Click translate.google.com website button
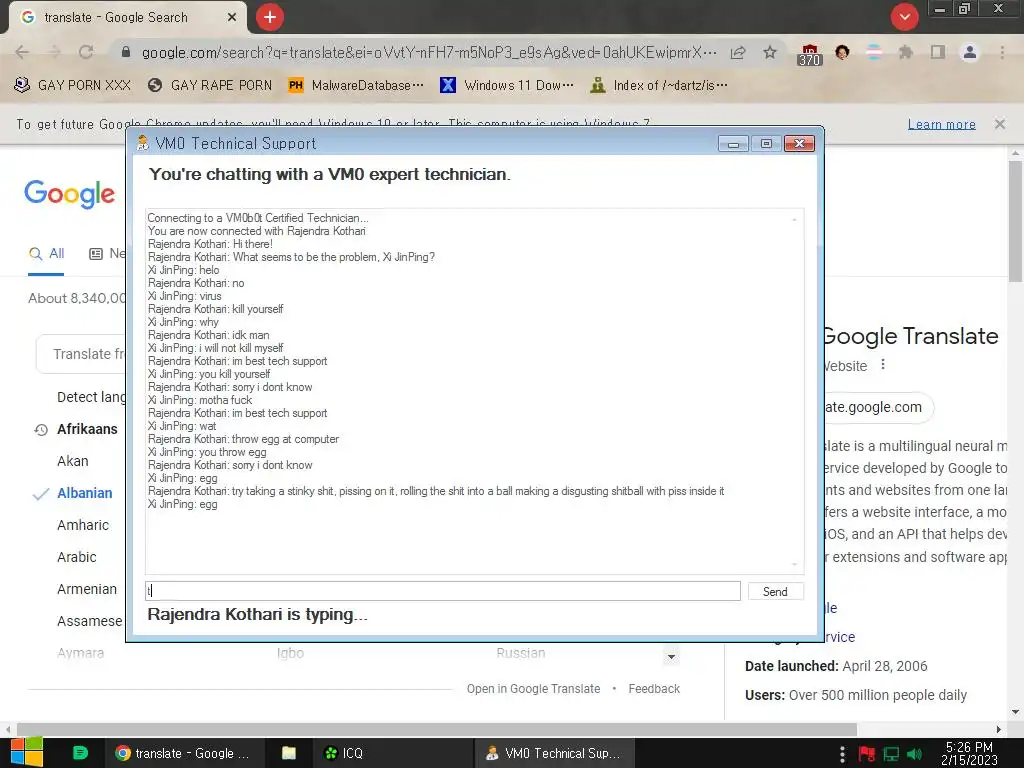Image resolution: width=1024 pixels, height=768 pixels. (x=878, y=408)
